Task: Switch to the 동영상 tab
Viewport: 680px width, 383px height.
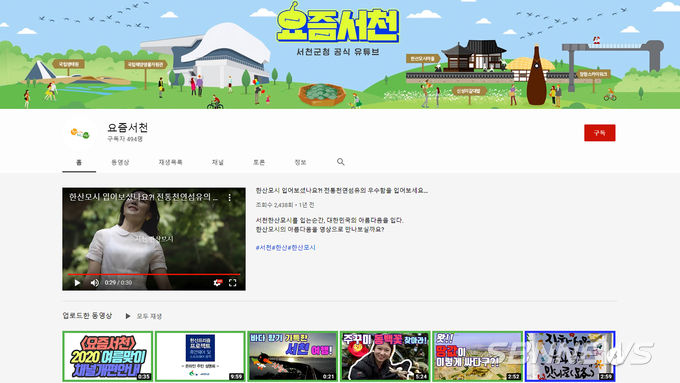Action: pos(120,162)
